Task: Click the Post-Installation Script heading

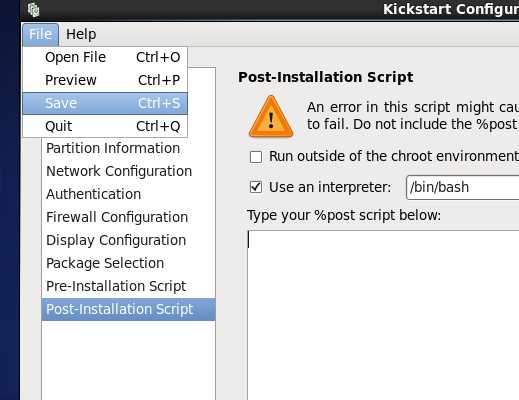Action: 326,77
